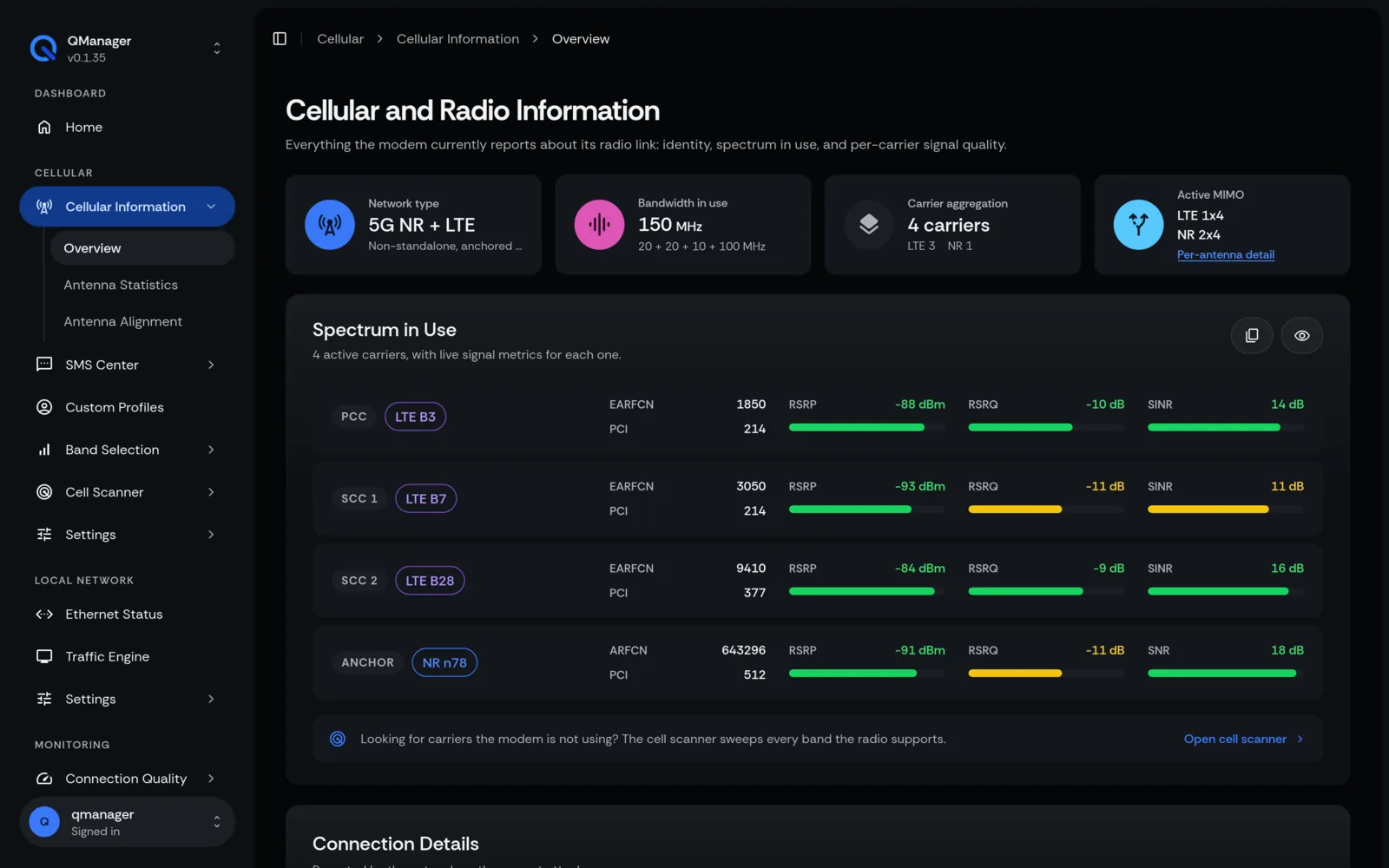The image size is (1389, 868).
Task: Click the -84 dBm RSRP value
Action: [x=920, y=569]
